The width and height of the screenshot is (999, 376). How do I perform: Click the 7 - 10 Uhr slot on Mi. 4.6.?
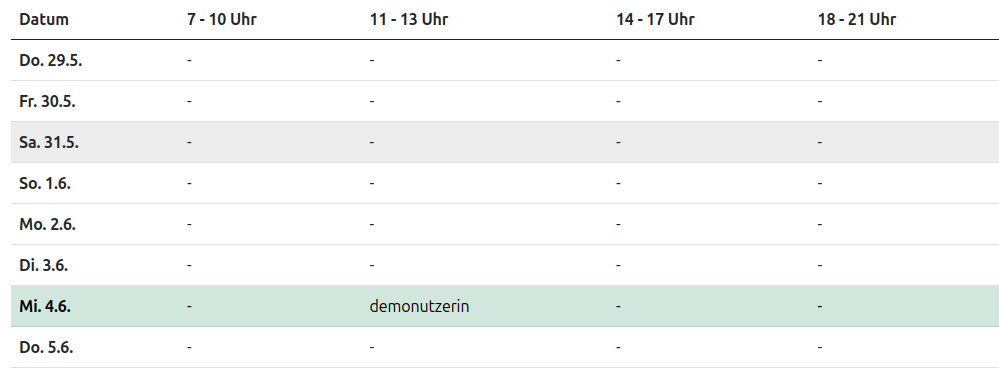(189, 307)
